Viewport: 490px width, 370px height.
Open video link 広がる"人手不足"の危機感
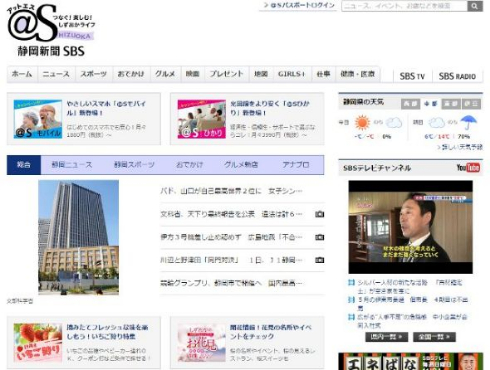413,321
